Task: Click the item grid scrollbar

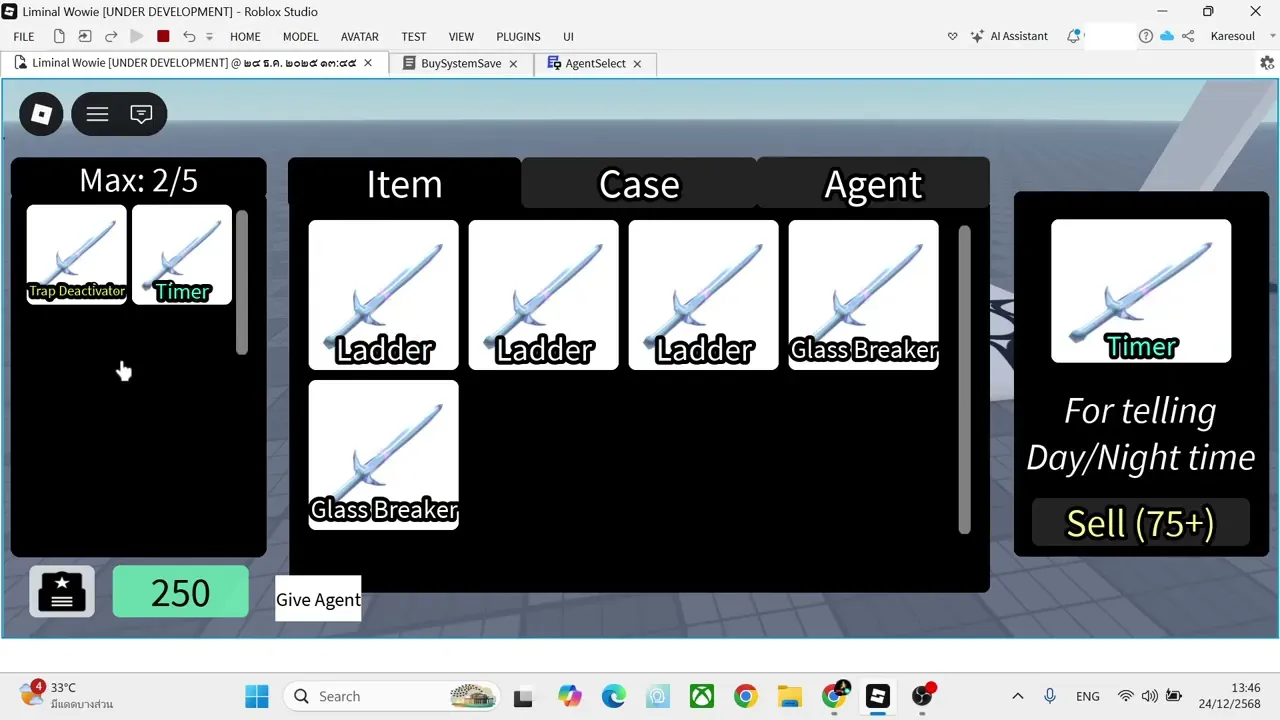Action: pyautogui.click(x=965, y=380)
